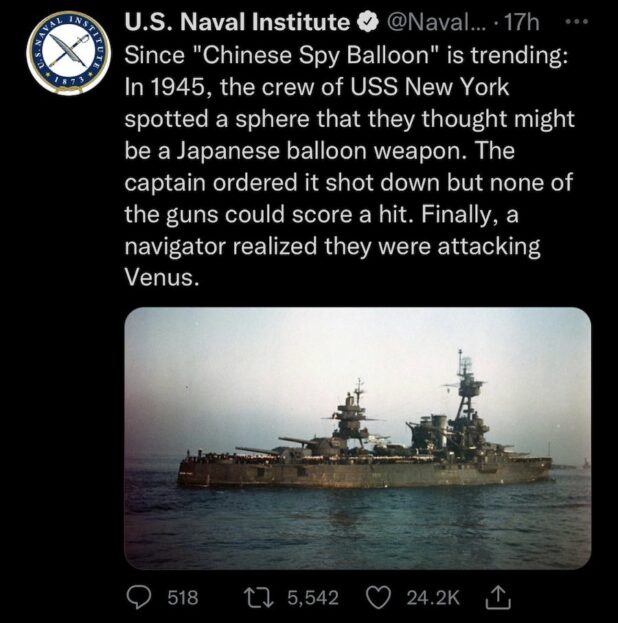View the 518 replies count

(x=181, y=598)
